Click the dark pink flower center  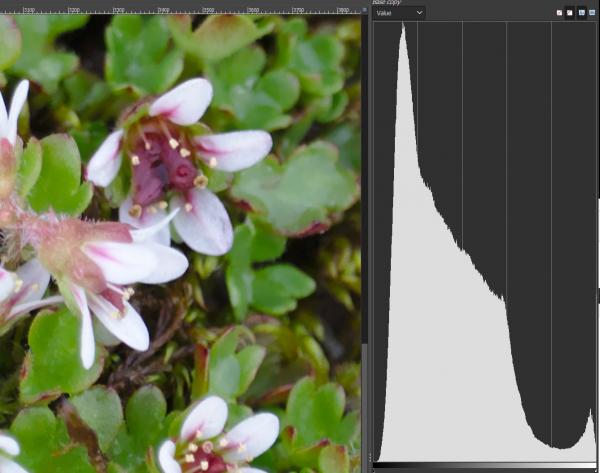point(165,170)
